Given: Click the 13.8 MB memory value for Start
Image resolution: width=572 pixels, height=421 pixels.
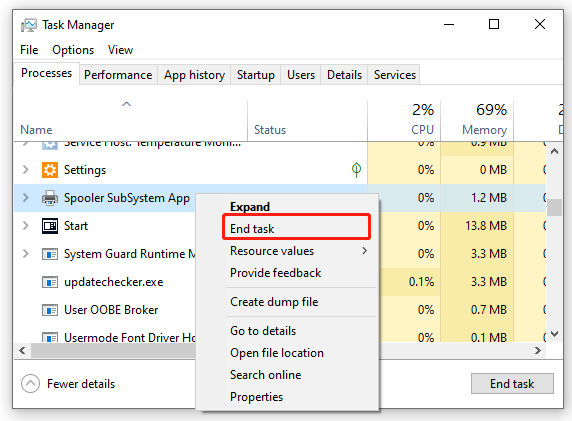Looking at the screenshot, I should click(x=486, y=226).
